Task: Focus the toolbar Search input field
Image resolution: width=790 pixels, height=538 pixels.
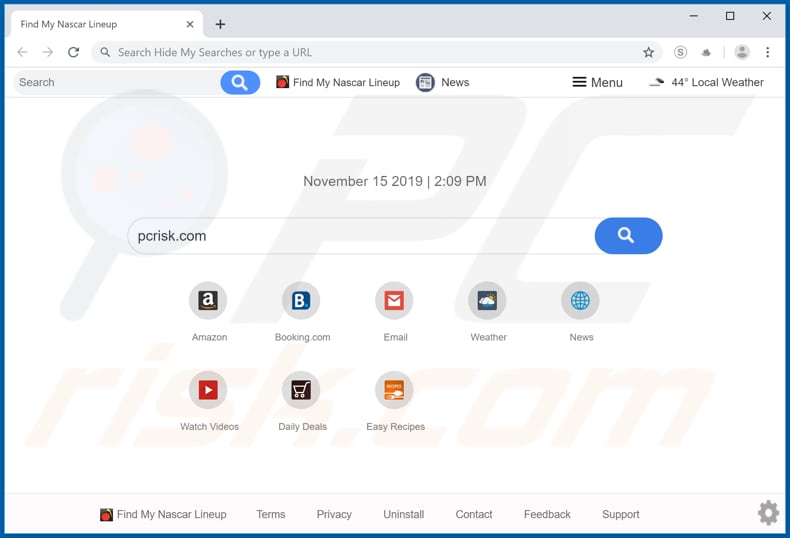Action: [117, 82]
